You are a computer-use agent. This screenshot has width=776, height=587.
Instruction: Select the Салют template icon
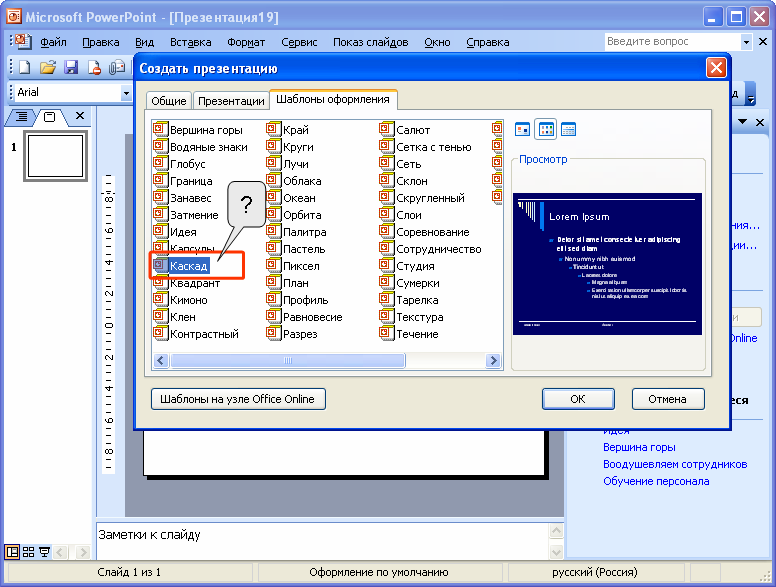pyautogui.click(x=387, y=129)
